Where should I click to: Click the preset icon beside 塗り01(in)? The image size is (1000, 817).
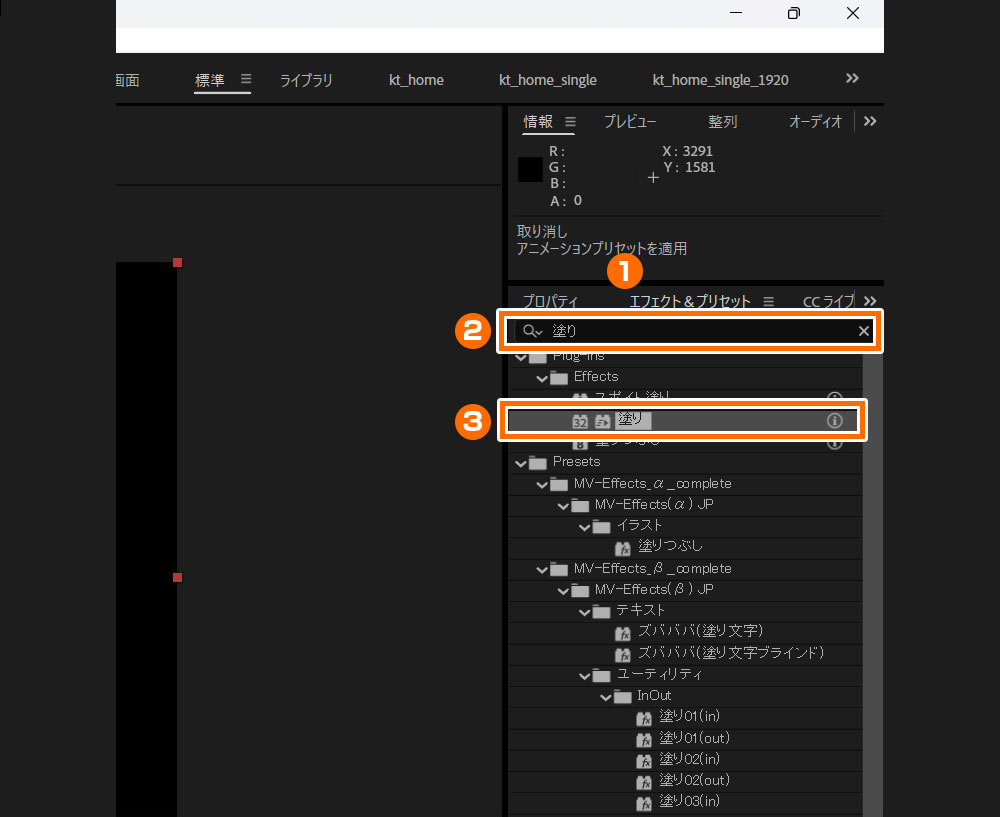645,716
